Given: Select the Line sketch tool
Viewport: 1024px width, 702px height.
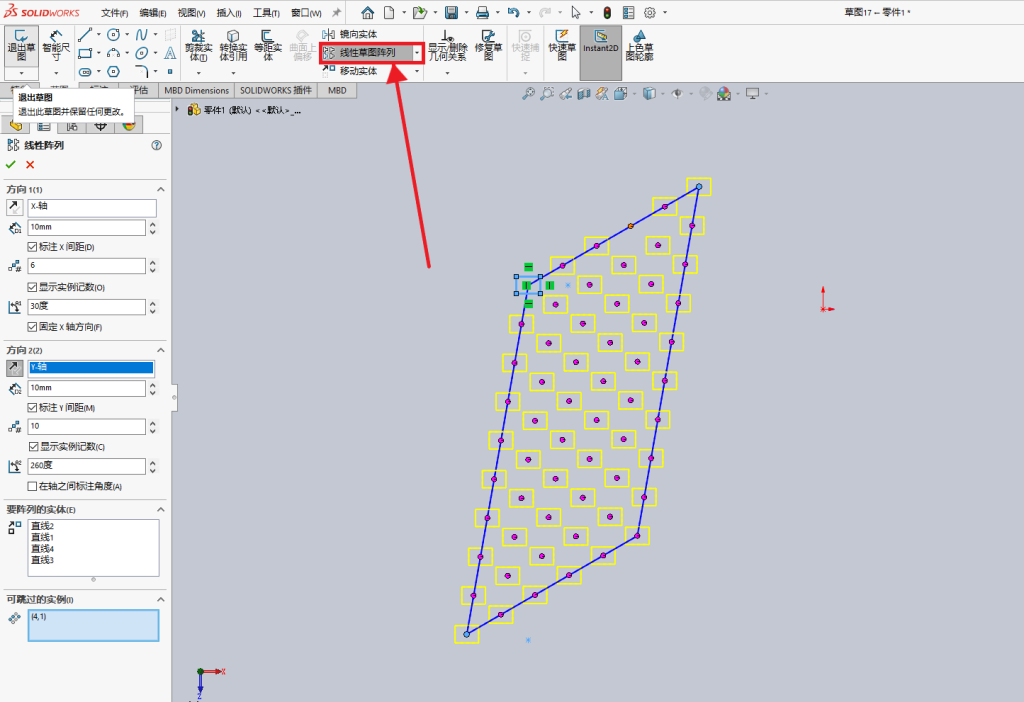Looking at the screenshot, I should click(85, 35).
